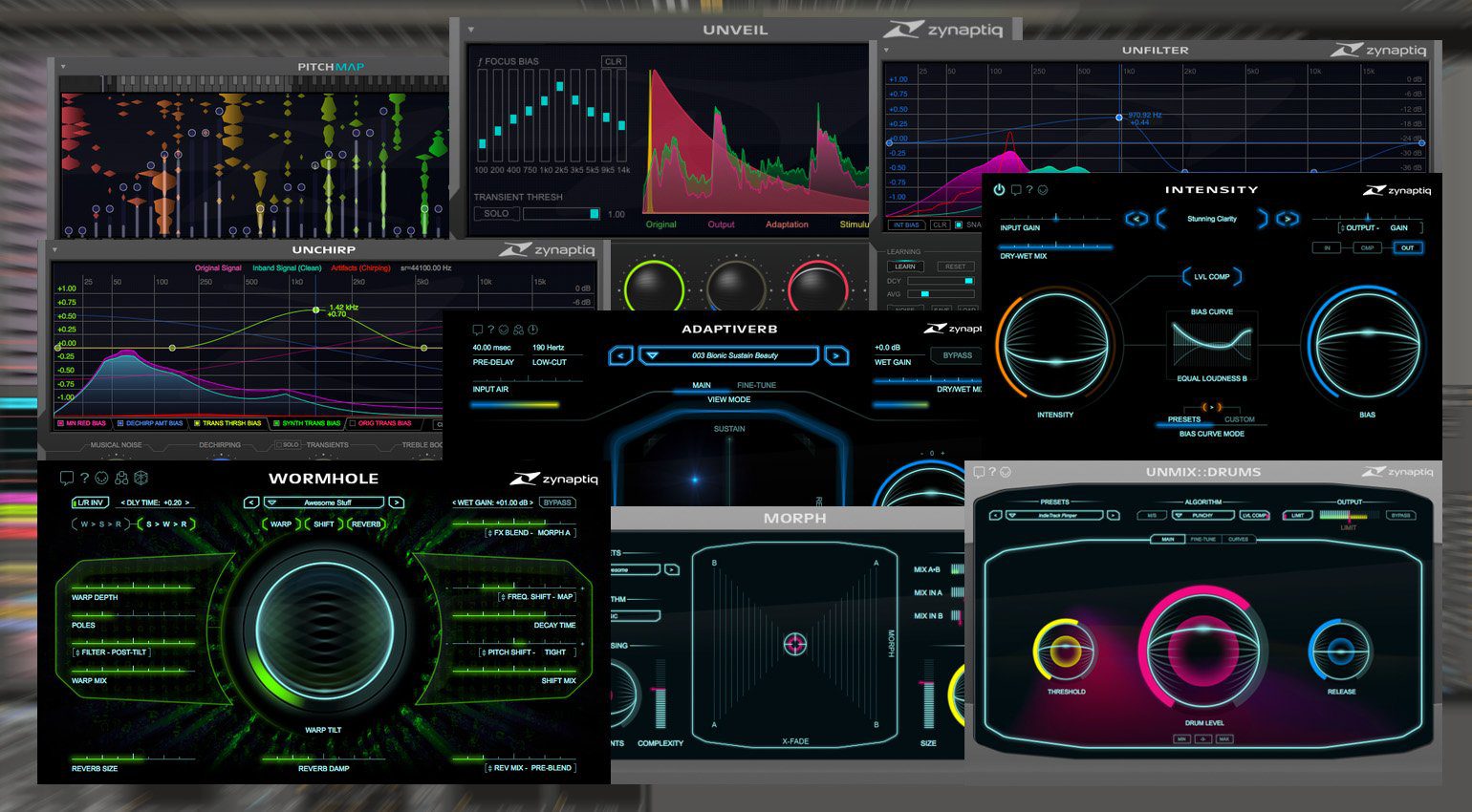Click the help question mark in Adaptiverb
Viewport: 1472px width, 812px height.
pyautogui.click(x=491, y=330)
